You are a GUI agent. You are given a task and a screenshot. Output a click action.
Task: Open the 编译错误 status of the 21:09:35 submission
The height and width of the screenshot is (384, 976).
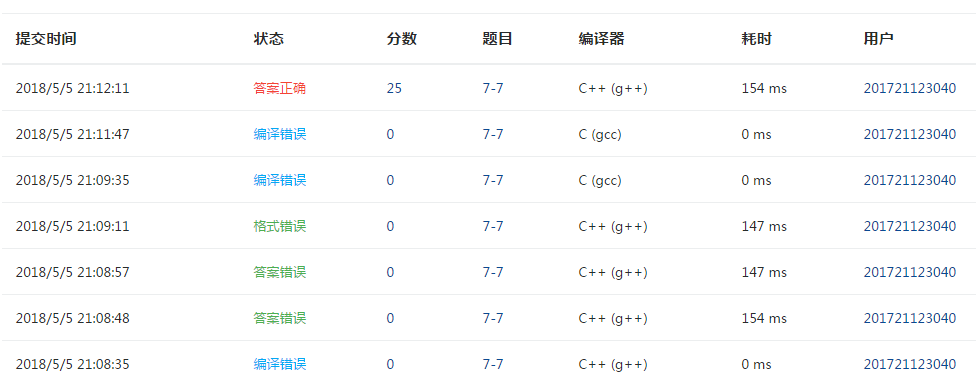coord(279,180)
